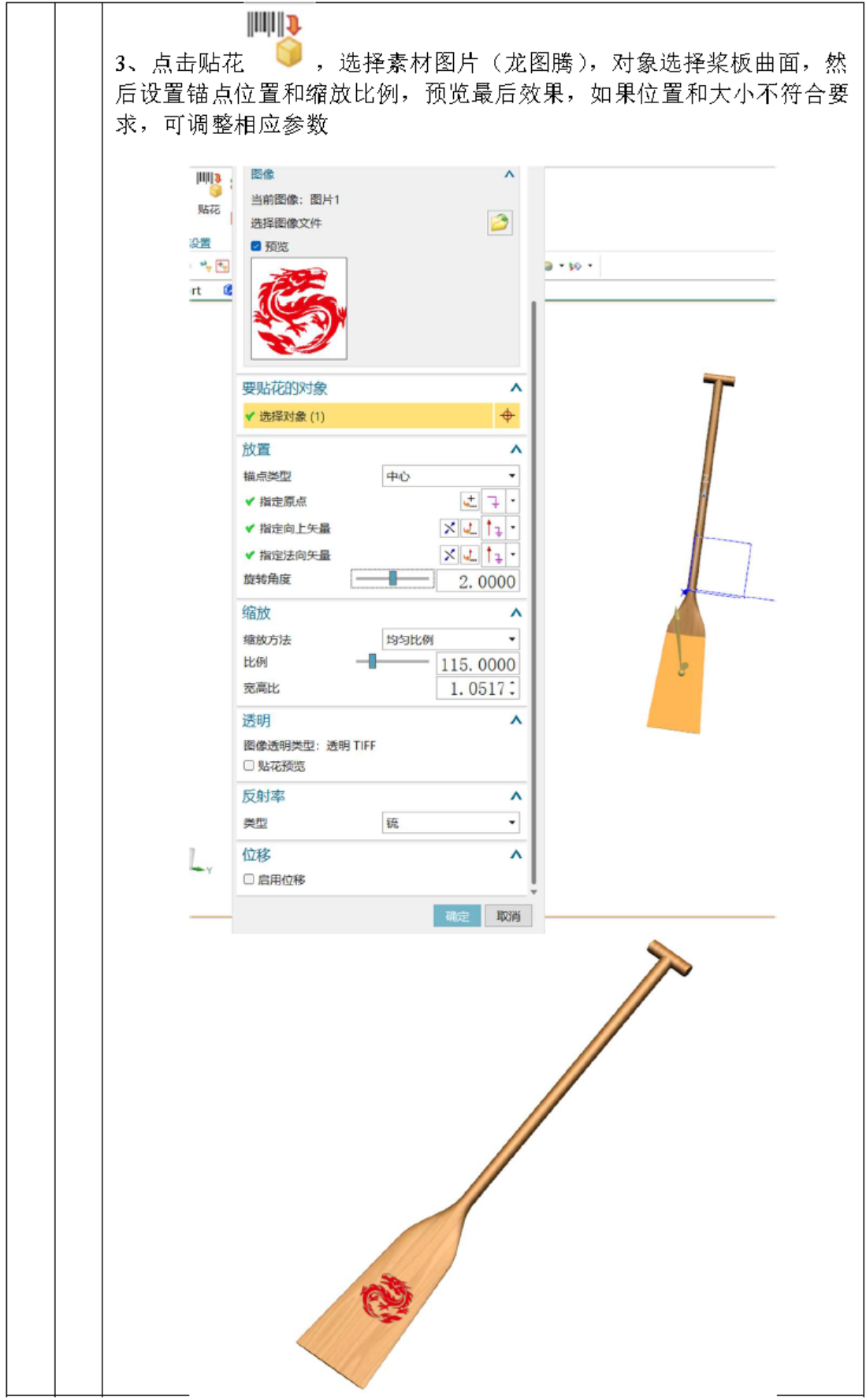Click the 宽高比 stepper arrows
Screen dimensions: 866x1400
(x=513, y=689)
